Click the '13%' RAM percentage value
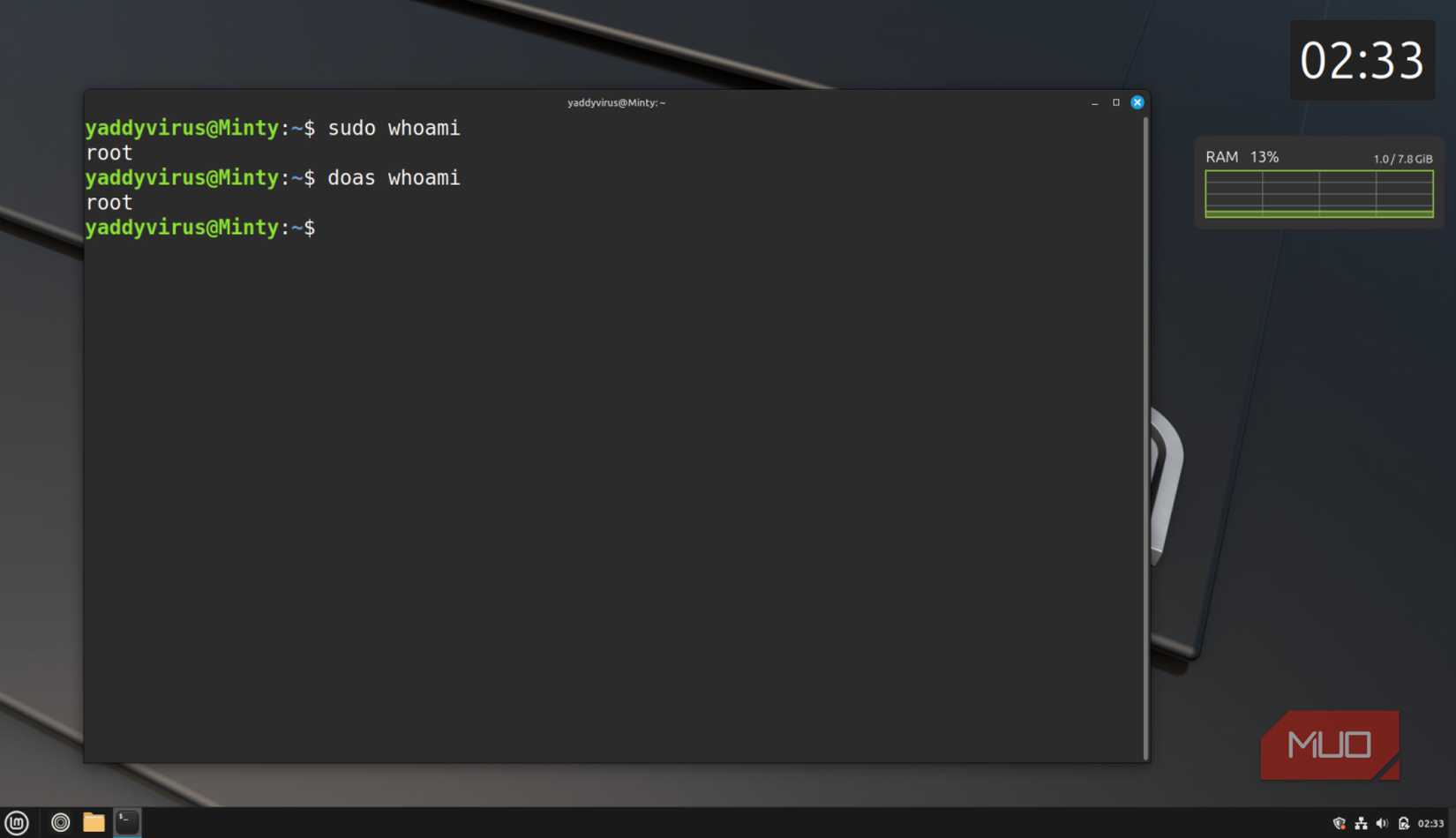The image size is (1456, 838). tap(1265, 157)
